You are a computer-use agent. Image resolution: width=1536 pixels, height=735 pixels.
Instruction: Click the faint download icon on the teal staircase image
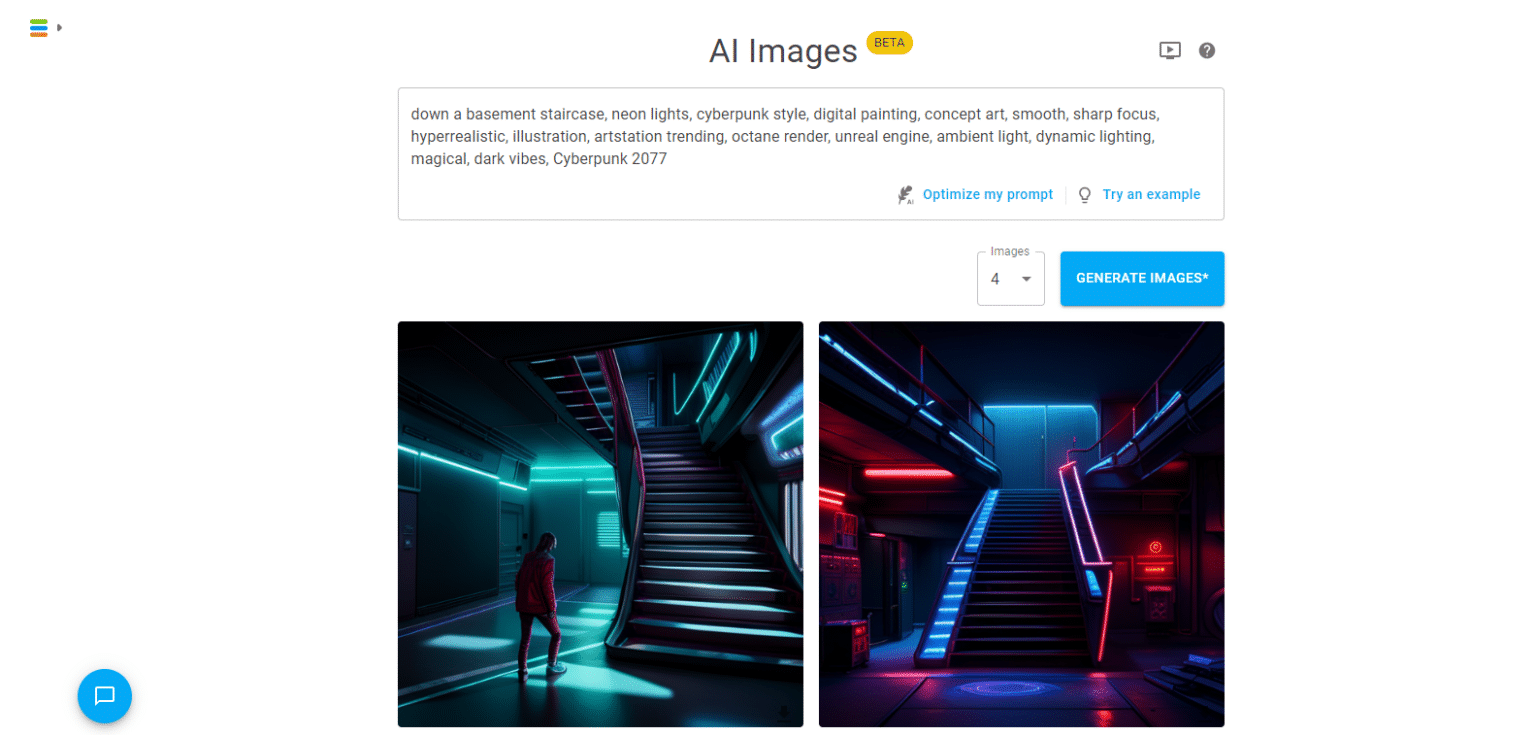click(x=783, y=713)
